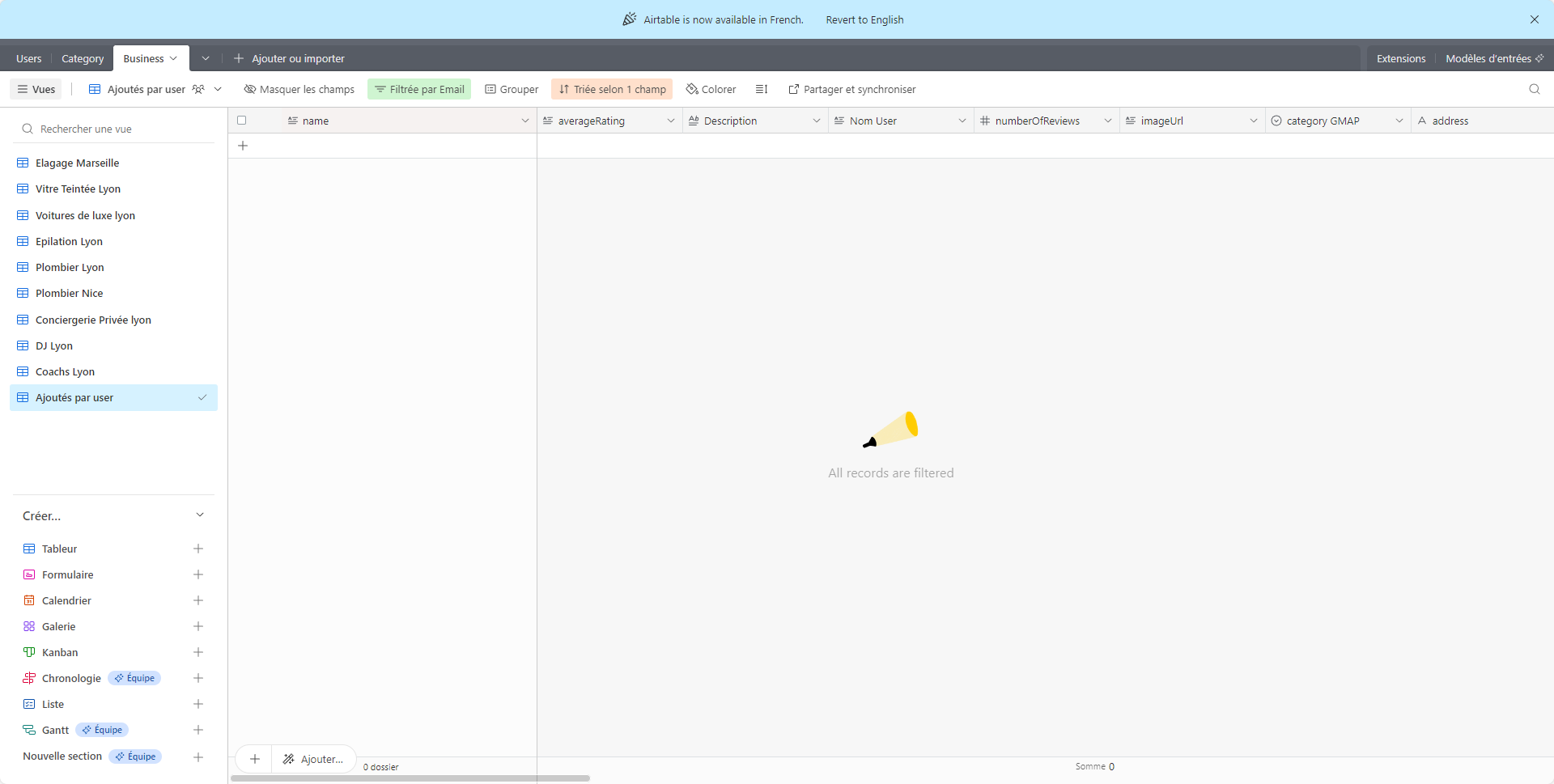Open the averageRating column dropdown
Screen dimensions: 1554x784
(x=670, y=121)
